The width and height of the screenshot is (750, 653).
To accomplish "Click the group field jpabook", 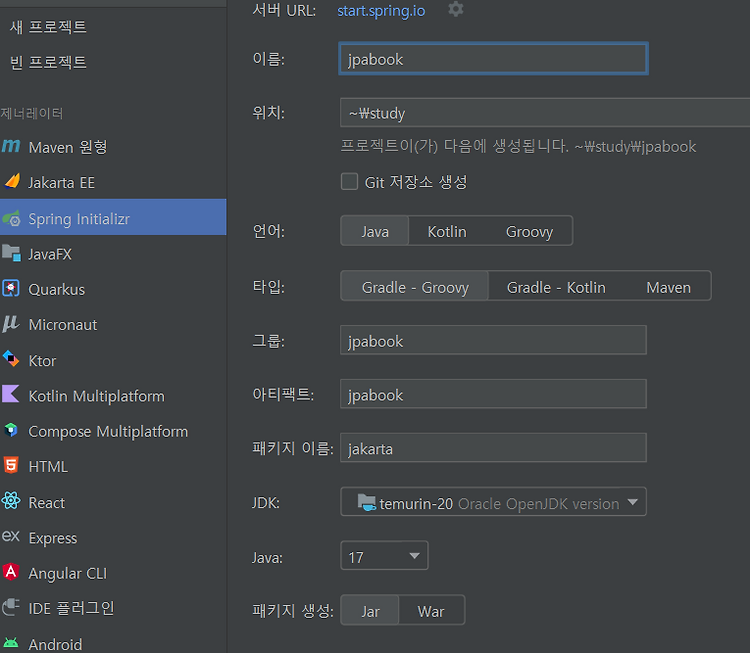I will tap(493, 340).
